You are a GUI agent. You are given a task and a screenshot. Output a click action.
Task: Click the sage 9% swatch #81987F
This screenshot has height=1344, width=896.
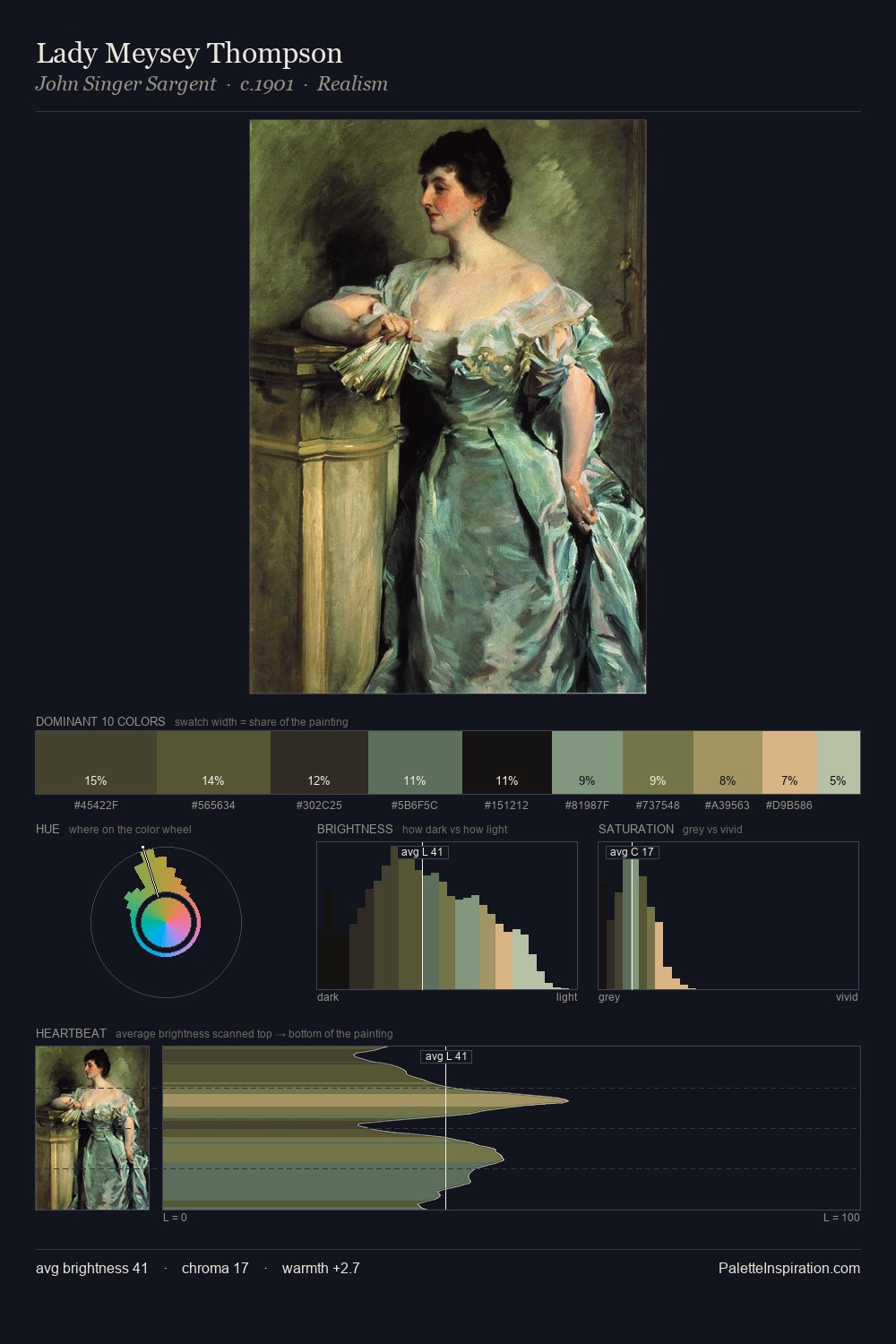pyautogui.click(x=587, y=762)
